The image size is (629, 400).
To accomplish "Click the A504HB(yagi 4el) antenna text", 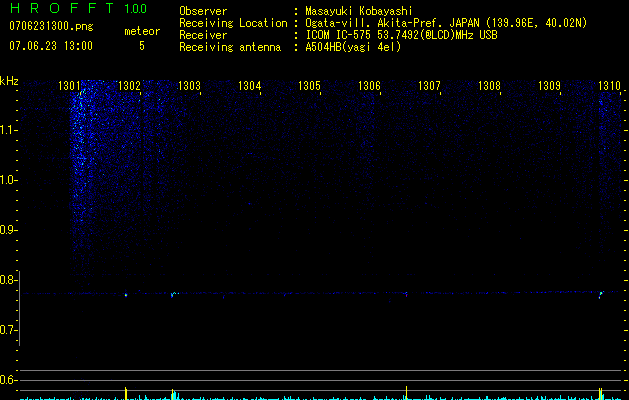I will click(x=353, y=47).
